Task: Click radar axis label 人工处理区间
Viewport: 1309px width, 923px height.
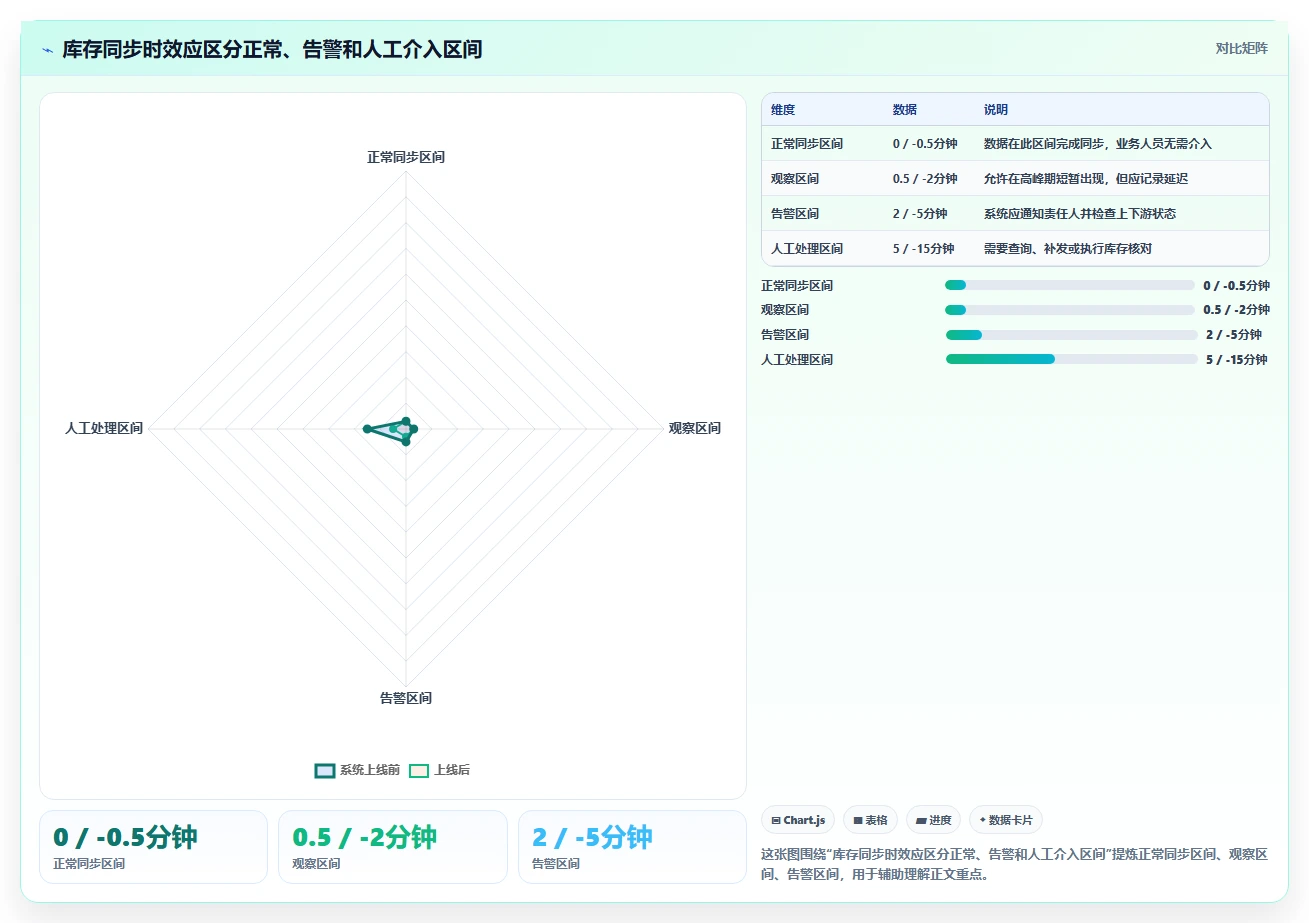Action: click(104, 429)
